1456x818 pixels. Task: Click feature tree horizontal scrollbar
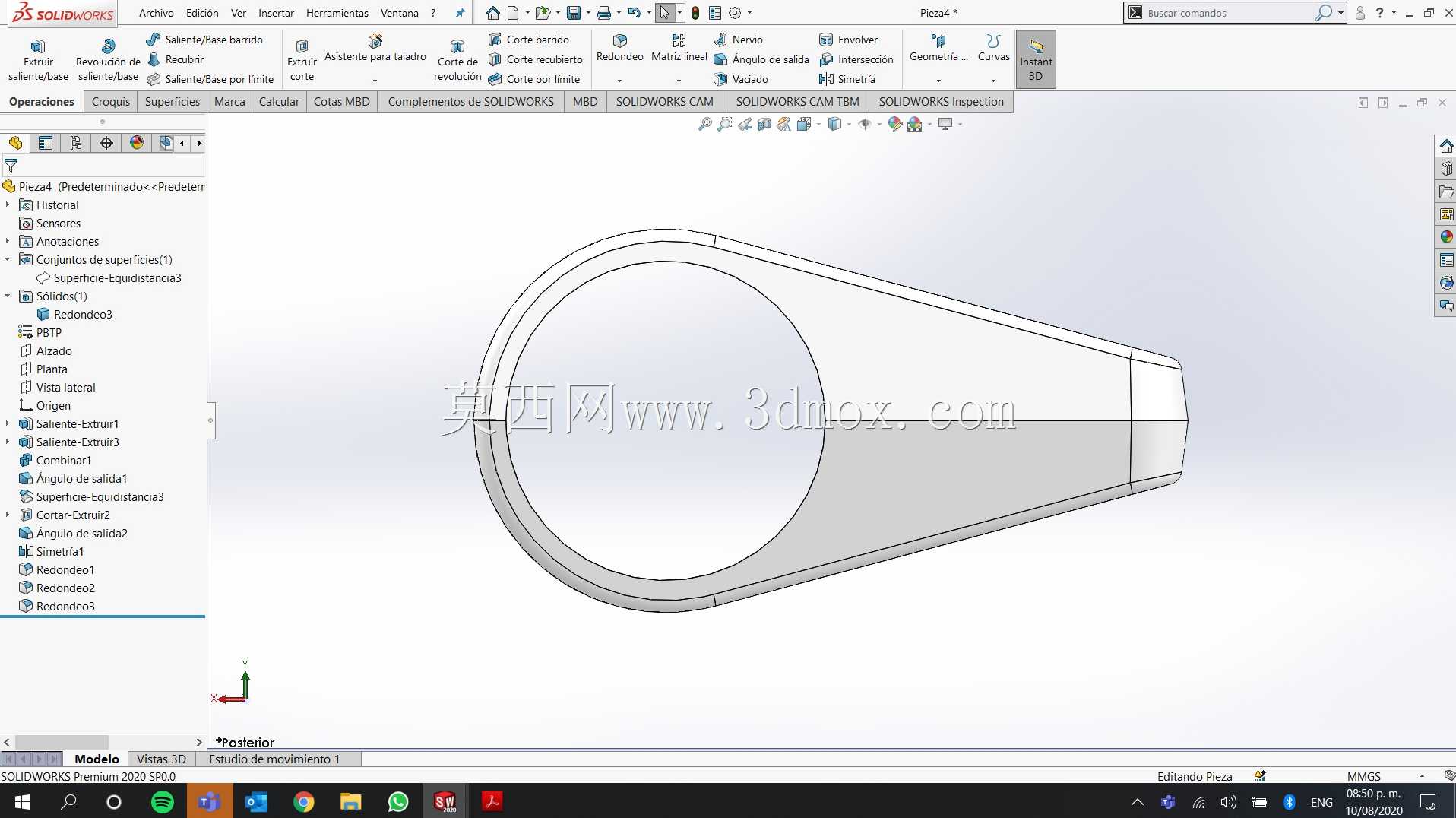pyautogui.click(x=62, y=742)
